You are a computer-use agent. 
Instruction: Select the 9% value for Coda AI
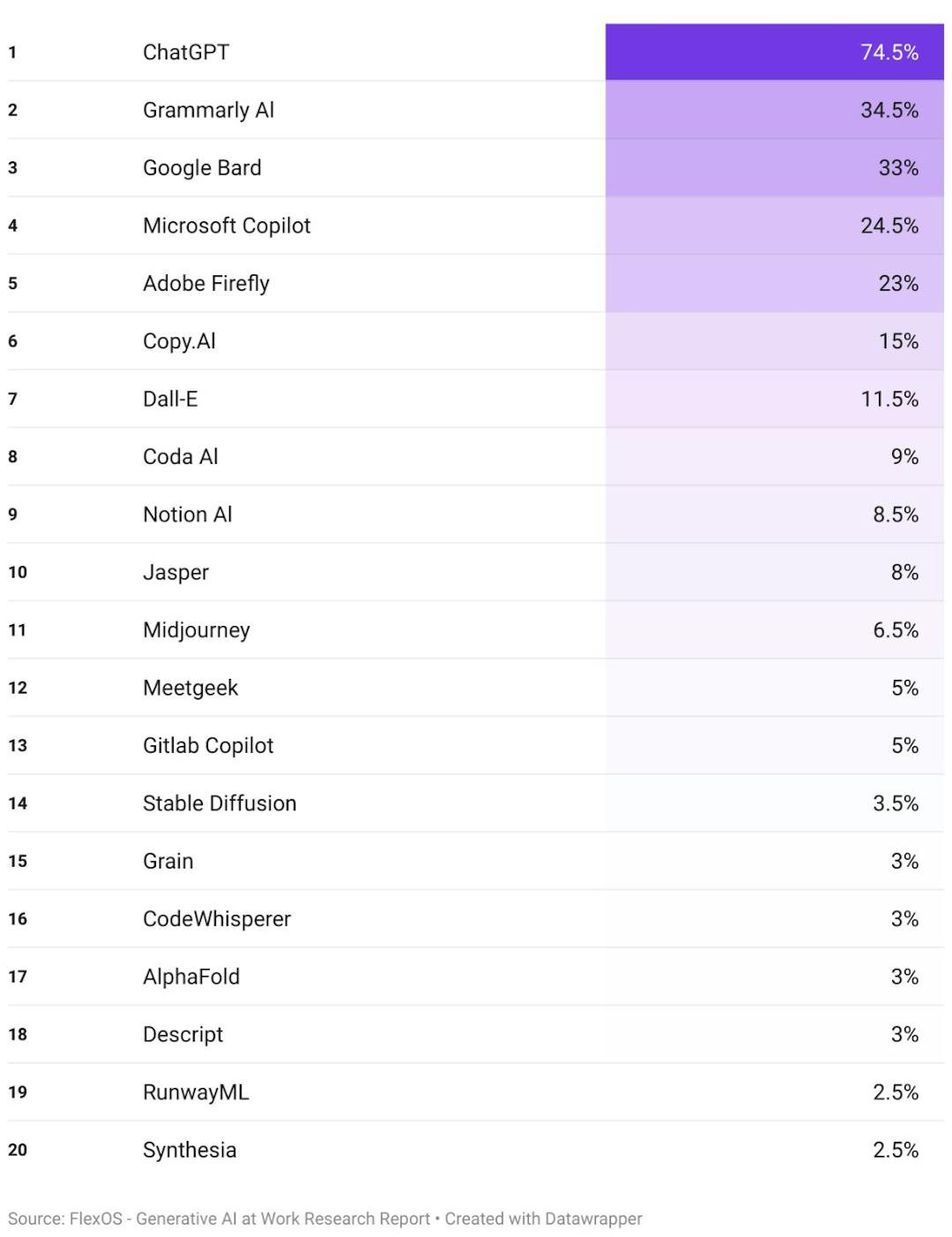click(904, 457)
